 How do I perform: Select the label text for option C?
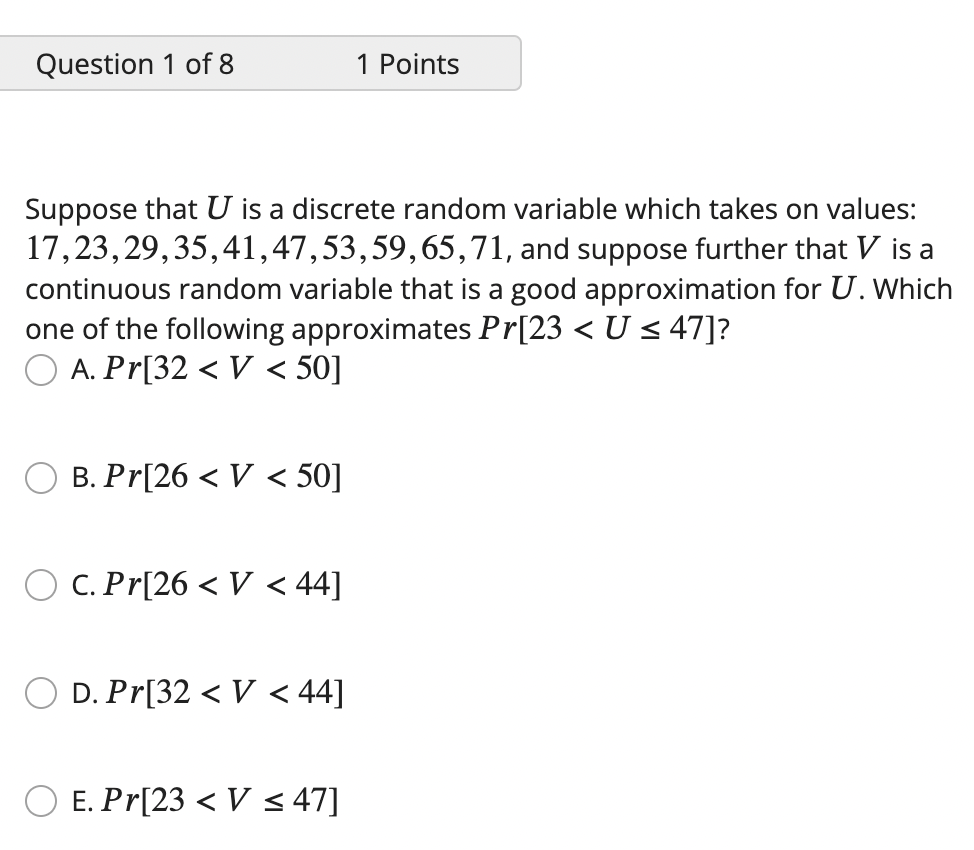click(x=207, y=586)
